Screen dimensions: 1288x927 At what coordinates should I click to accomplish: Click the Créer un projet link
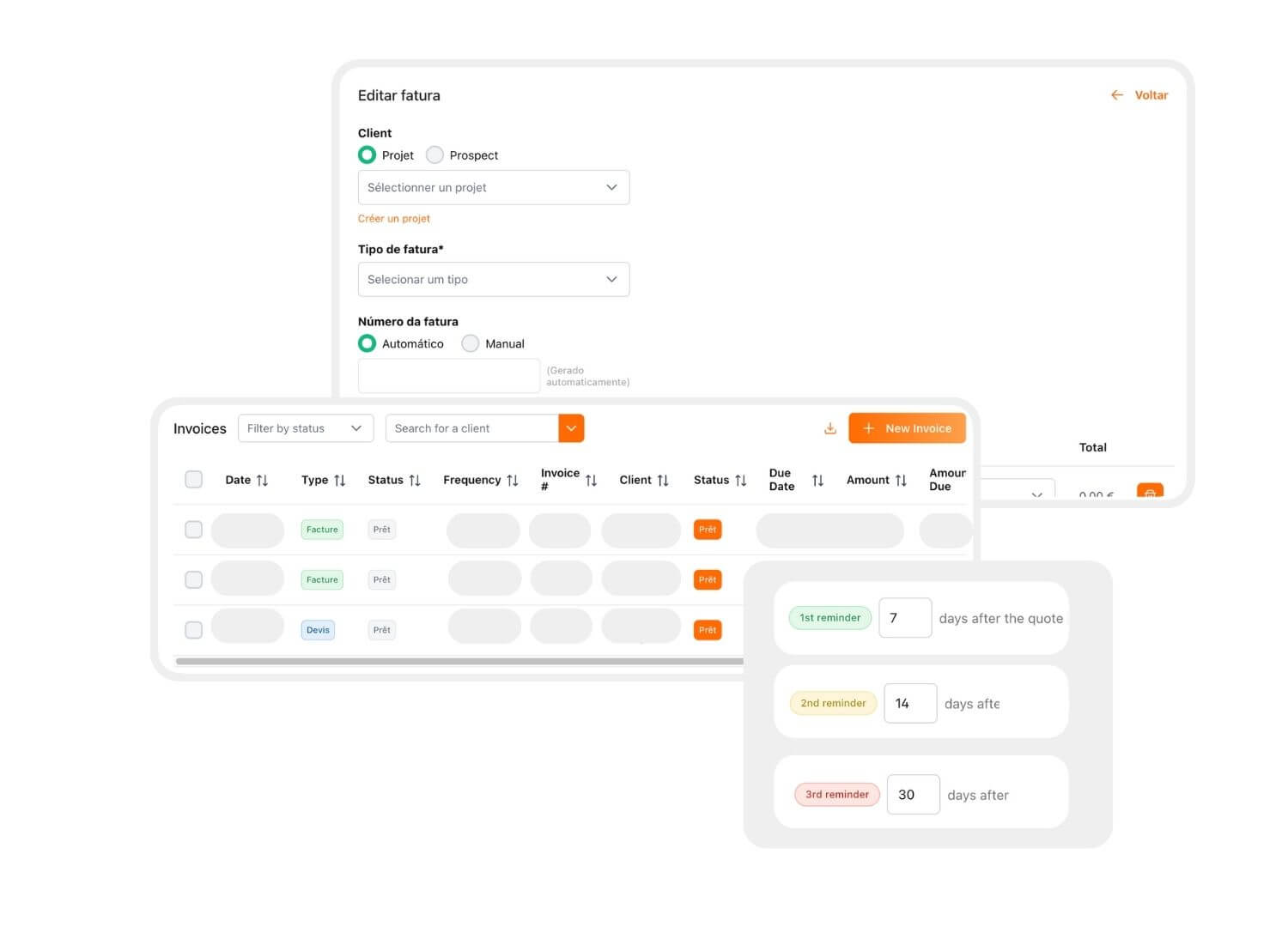pyautogui.click(x=394, y=219)
